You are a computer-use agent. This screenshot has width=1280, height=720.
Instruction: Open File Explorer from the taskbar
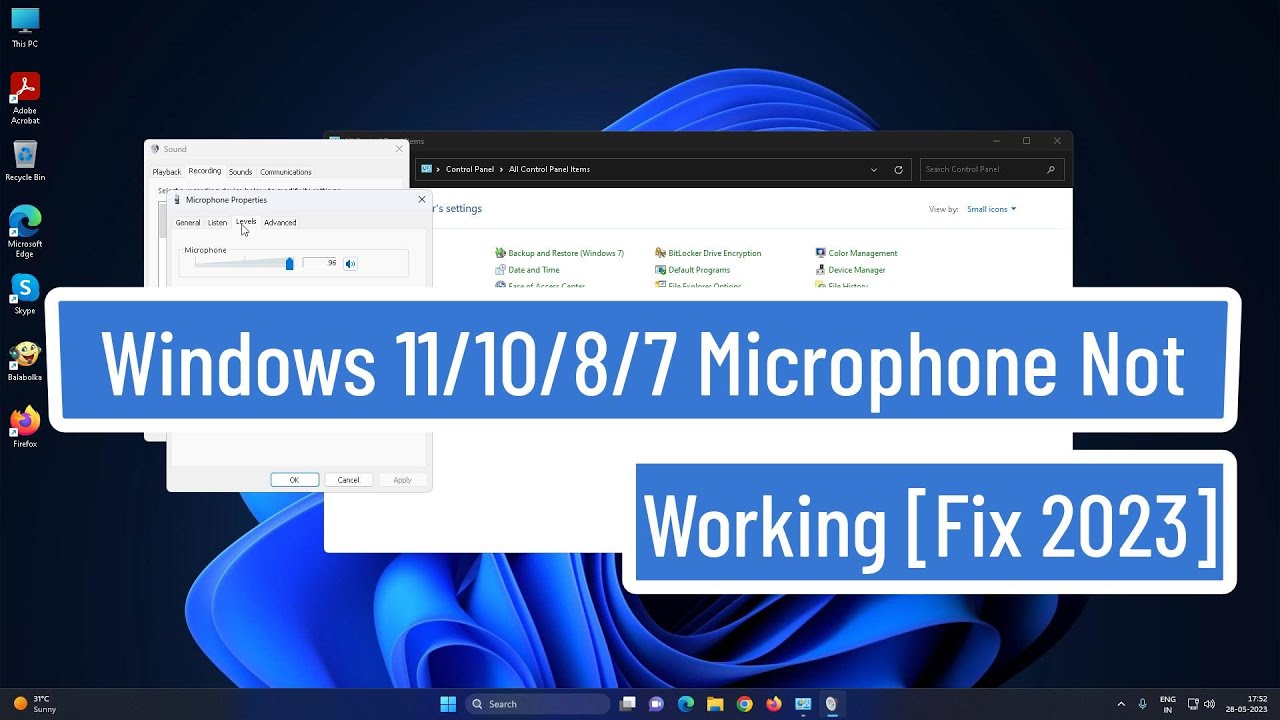click(715, 704)
